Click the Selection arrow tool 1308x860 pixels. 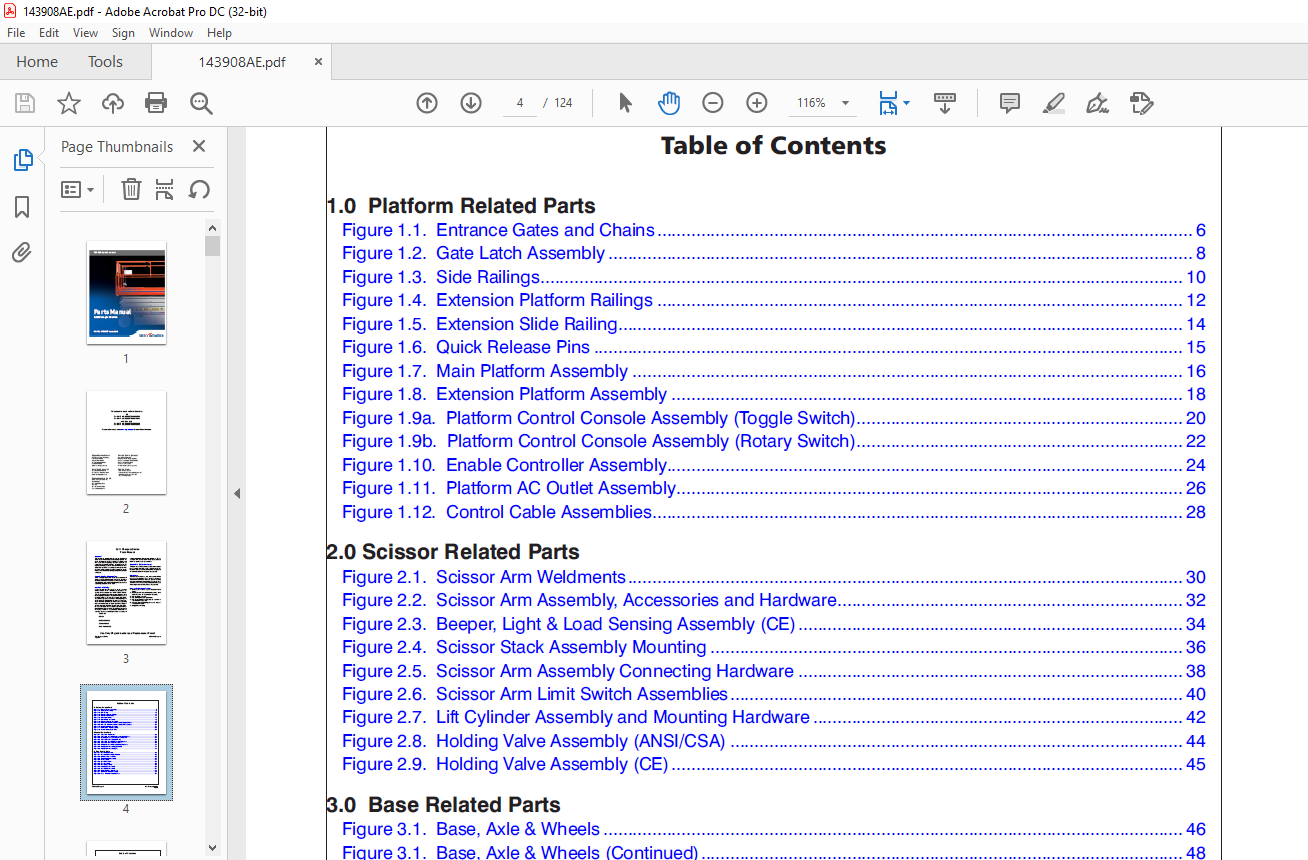[x=625, y=103]
